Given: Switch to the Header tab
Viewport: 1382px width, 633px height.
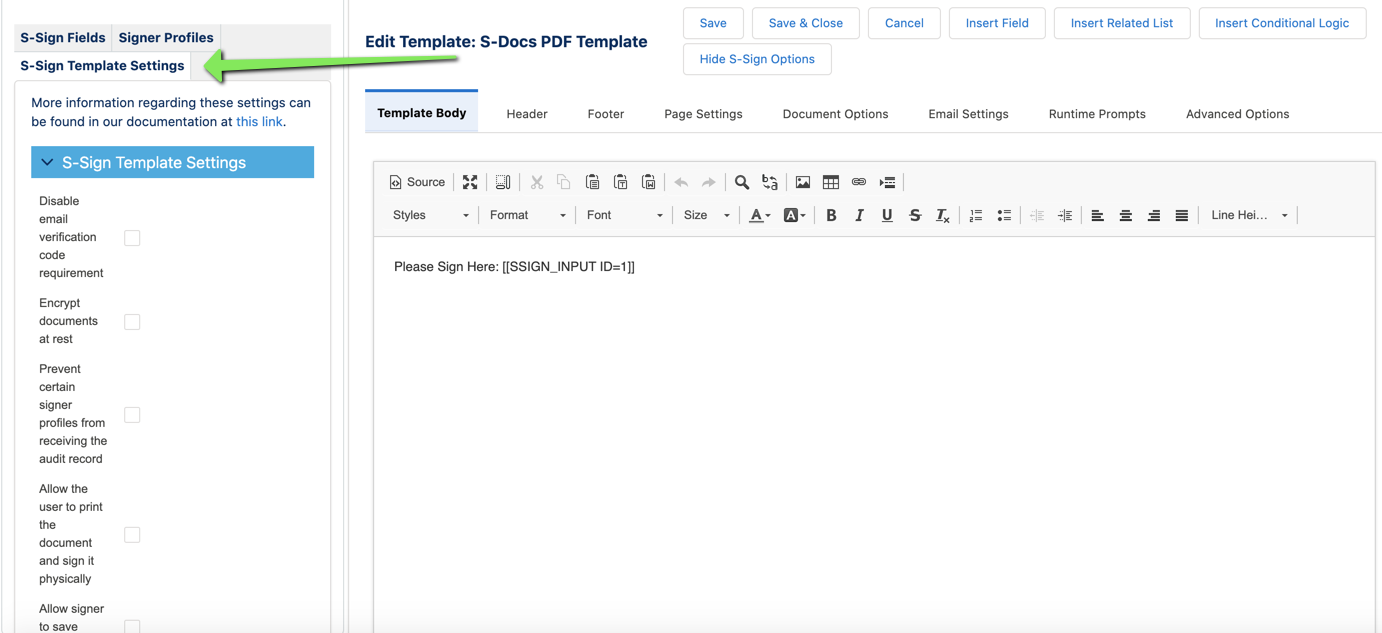Looking at the screenshot, I should (527, 114).
